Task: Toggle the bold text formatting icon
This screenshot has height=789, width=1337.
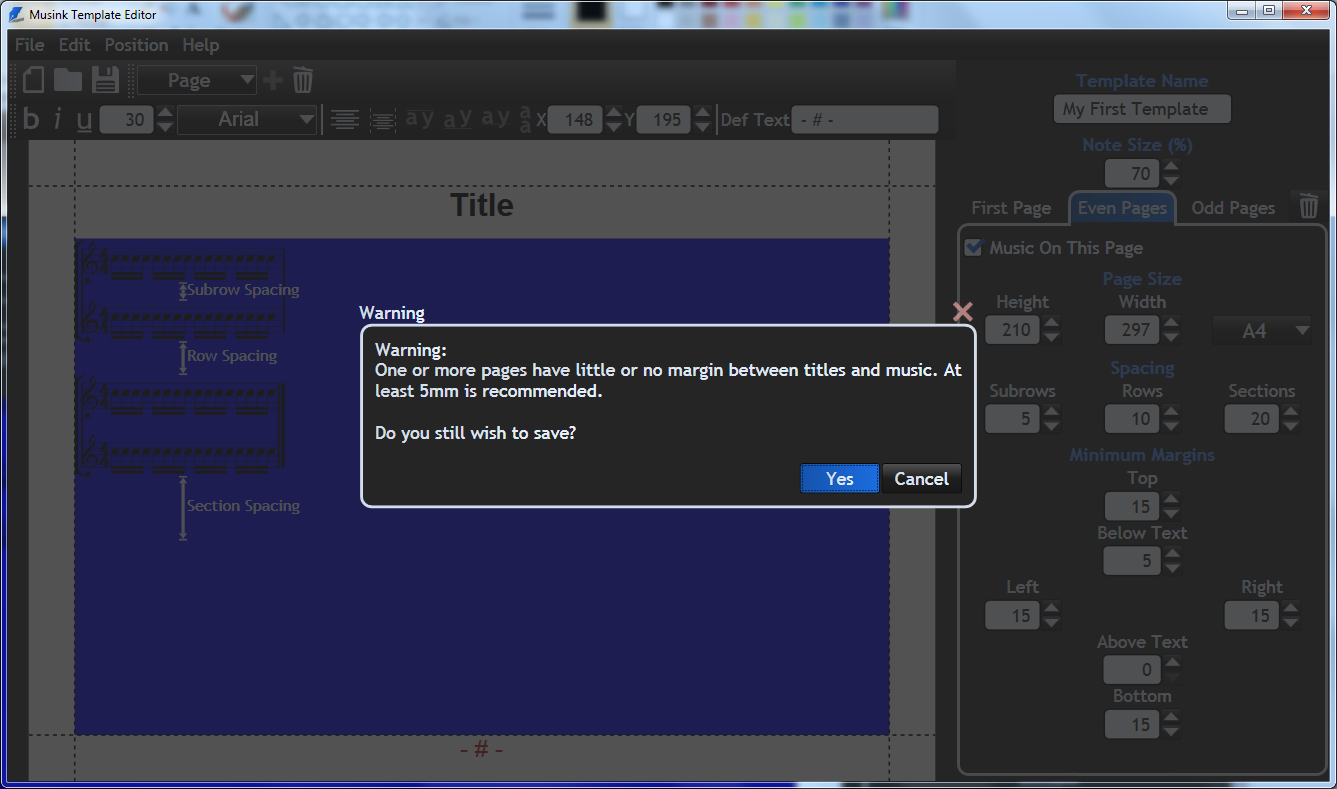Action: pyautogui.click(x=31, y=120)
